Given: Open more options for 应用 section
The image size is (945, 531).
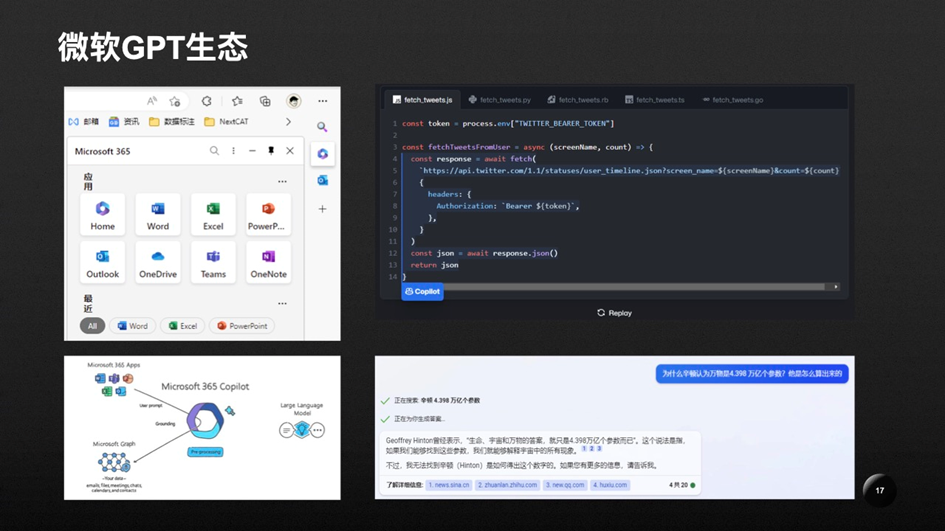Looking at the screenshot, I should tap(282, 181).
